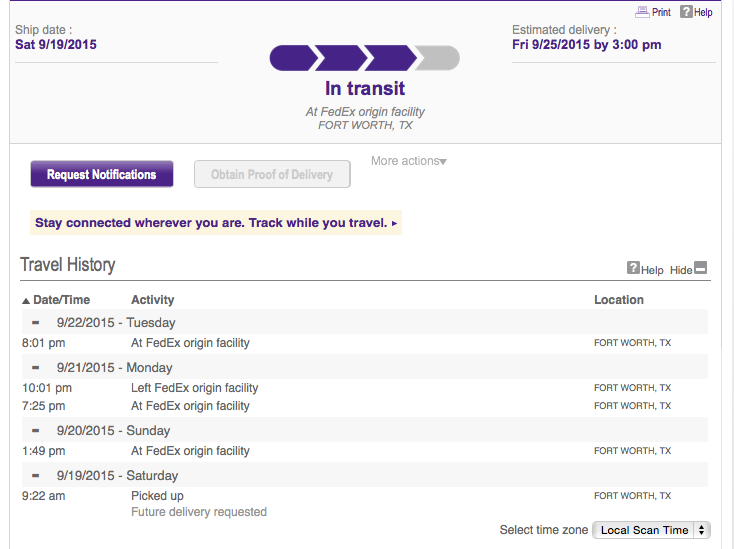Hide Travel History using minus icon
The image size is (734, 549).
[x=700, y=268]
